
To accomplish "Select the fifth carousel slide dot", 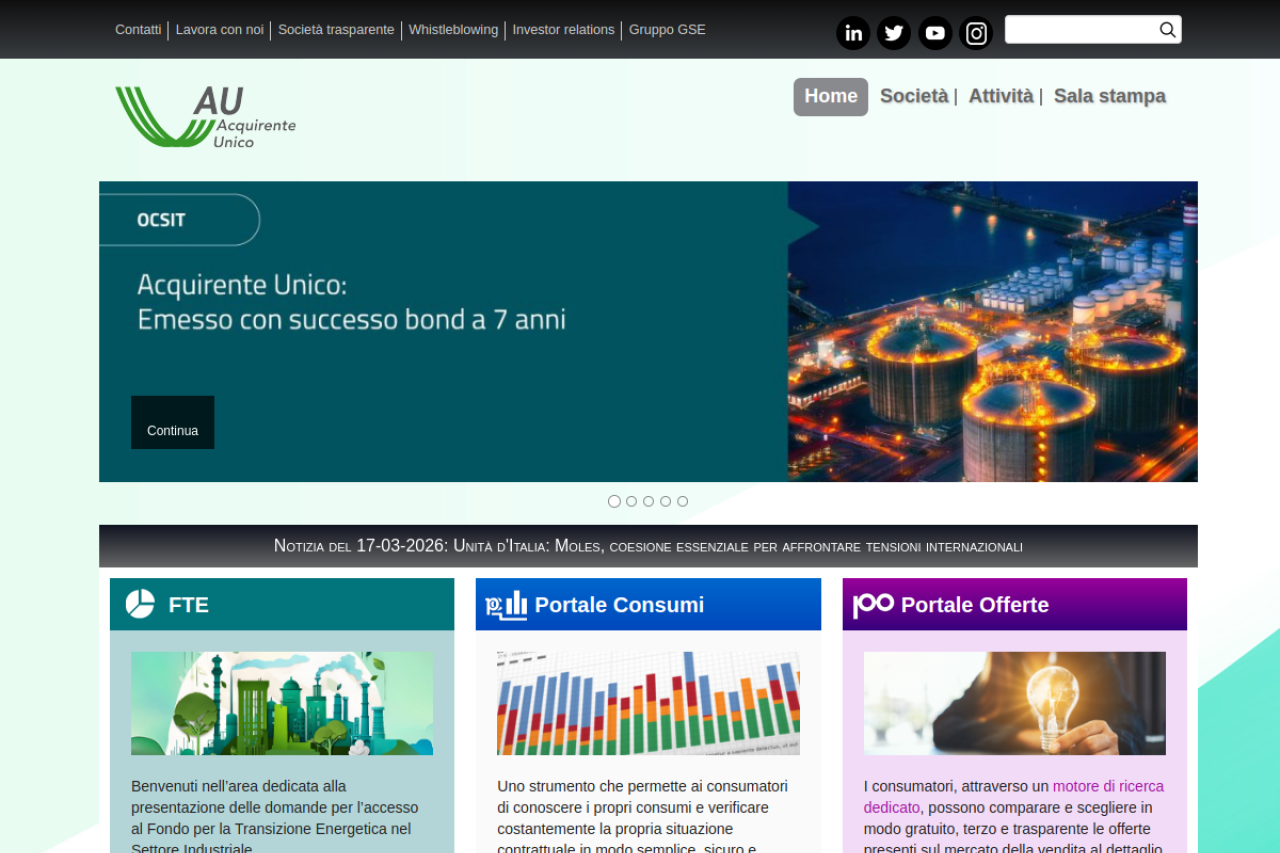I will 682,501.
